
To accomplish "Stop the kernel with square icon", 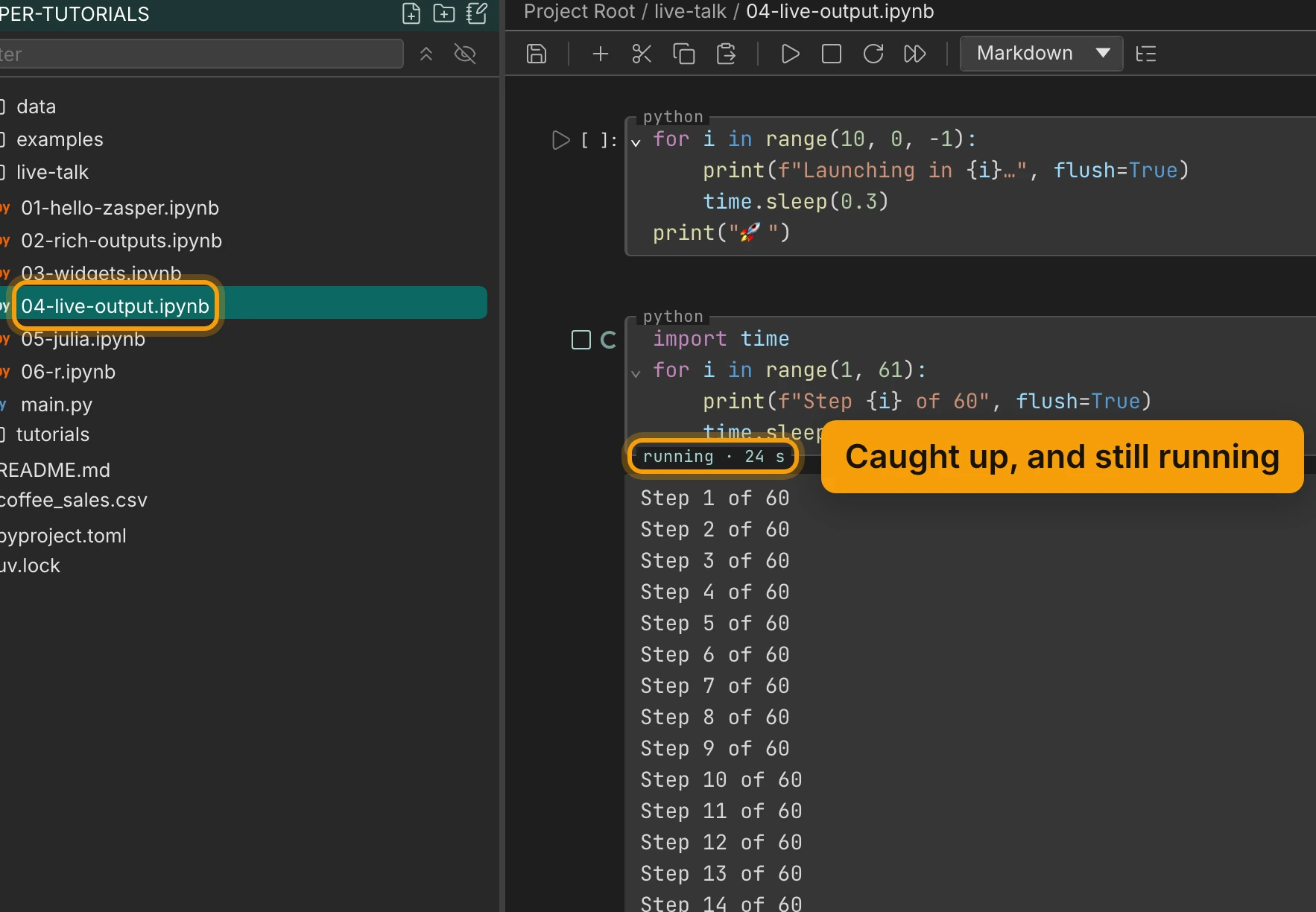I will click(x=832, y=54).
